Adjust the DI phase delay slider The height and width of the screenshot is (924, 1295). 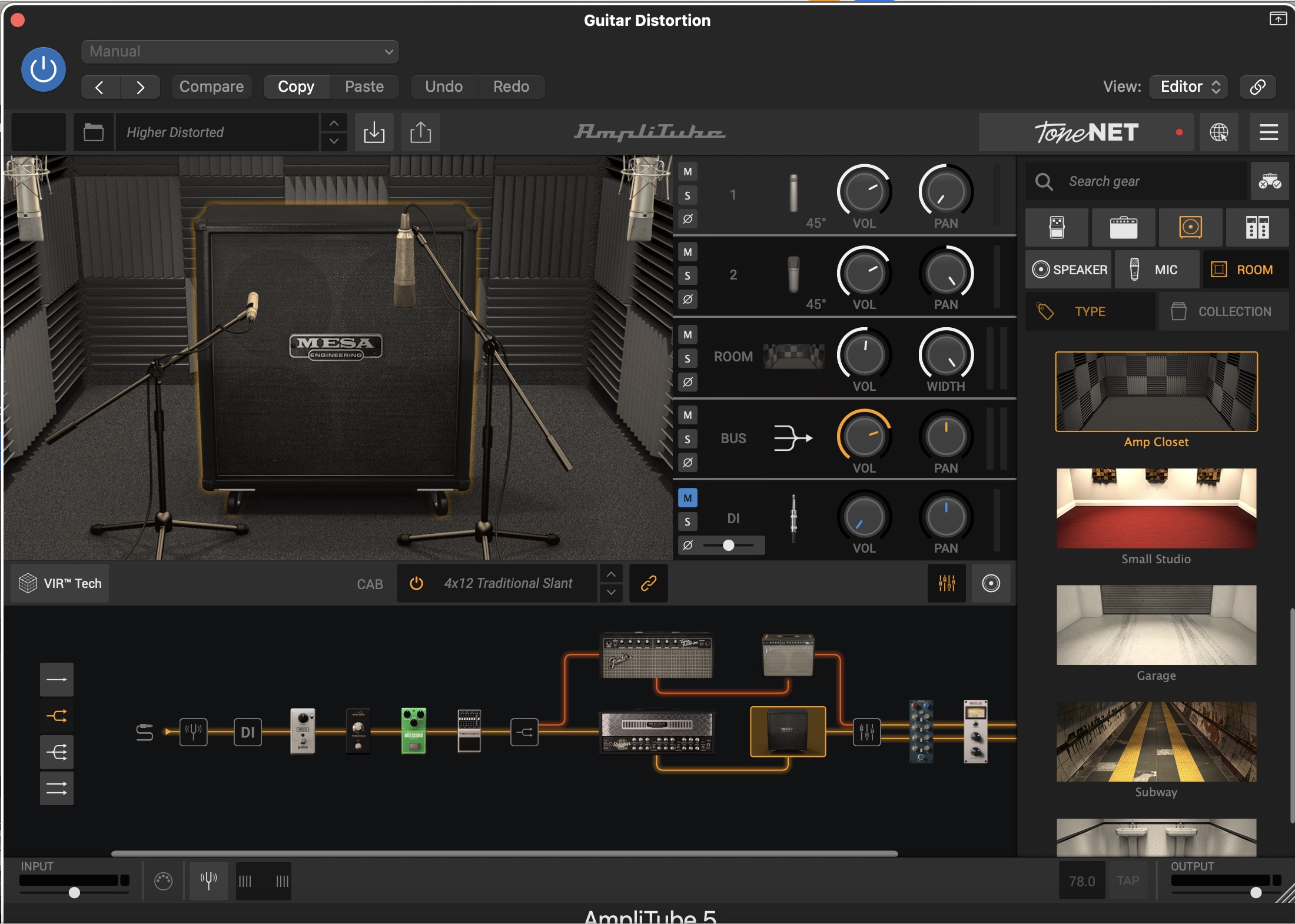729,546
